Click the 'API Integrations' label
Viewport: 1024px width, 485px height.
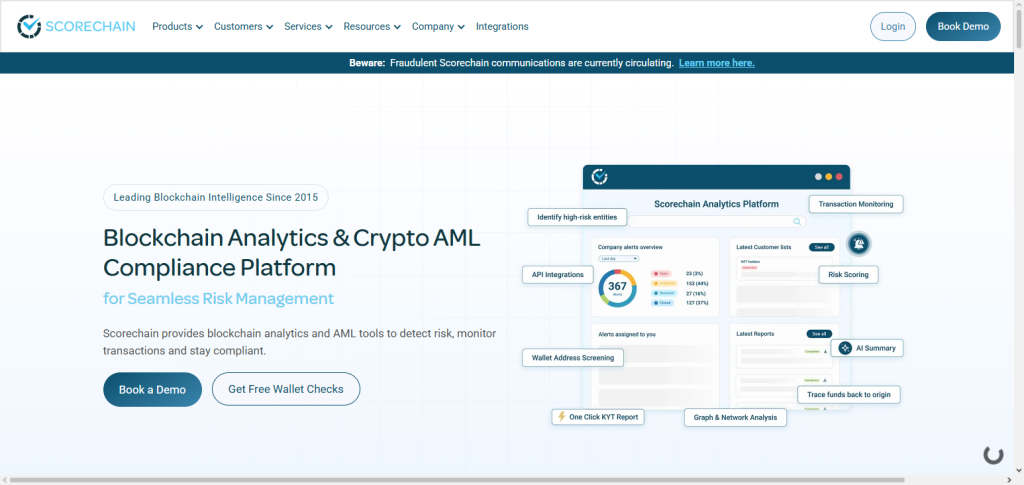coord(558,274)
